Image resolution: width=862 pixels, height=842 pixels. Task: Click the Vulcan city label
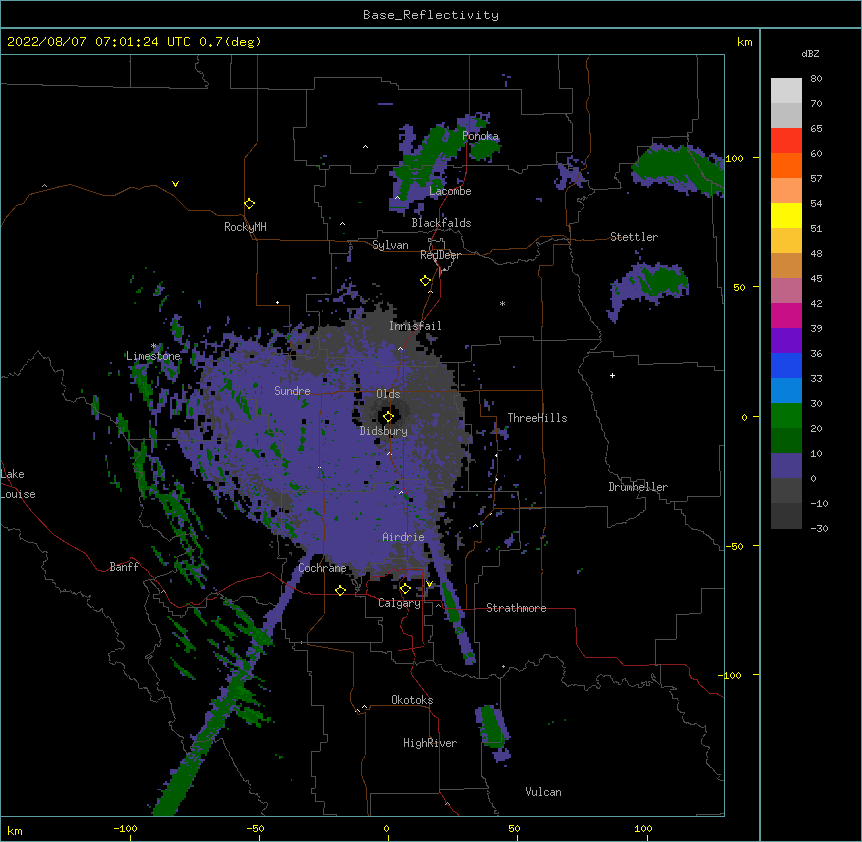[543, 792]
